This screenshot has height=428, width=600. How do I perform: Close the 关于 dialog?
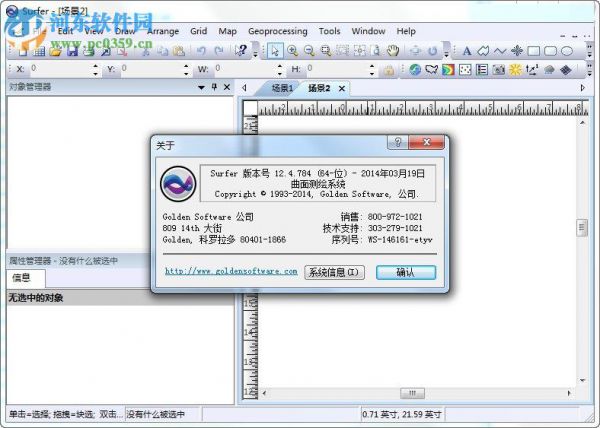427,142
